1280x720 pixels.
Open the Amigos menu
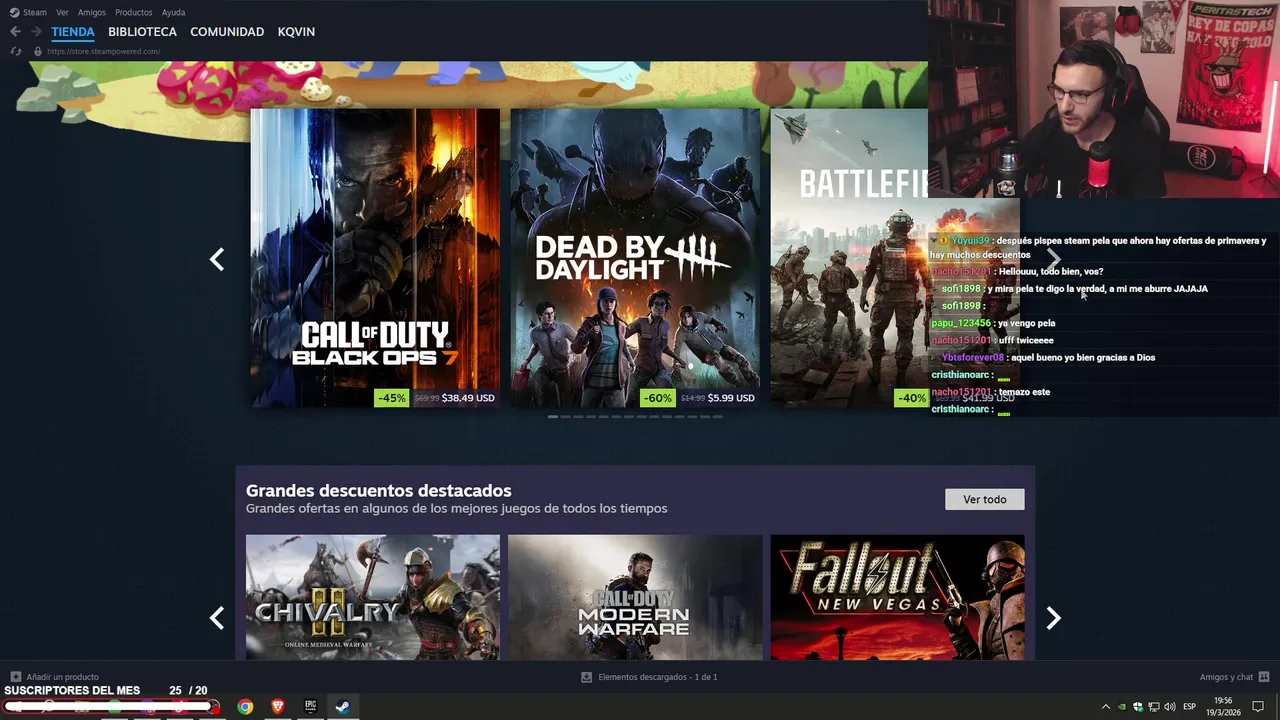tap(92, 12)
